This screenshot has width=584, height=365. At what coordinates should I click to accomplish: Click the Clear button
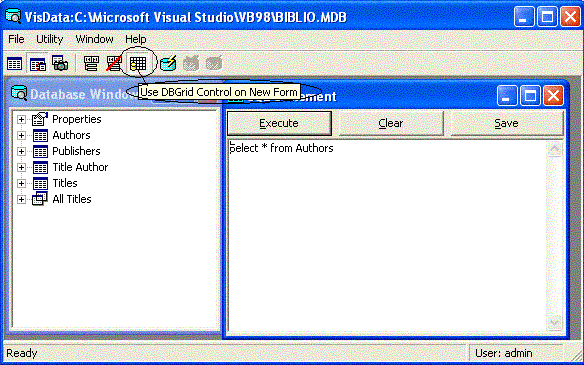(391, 123)
